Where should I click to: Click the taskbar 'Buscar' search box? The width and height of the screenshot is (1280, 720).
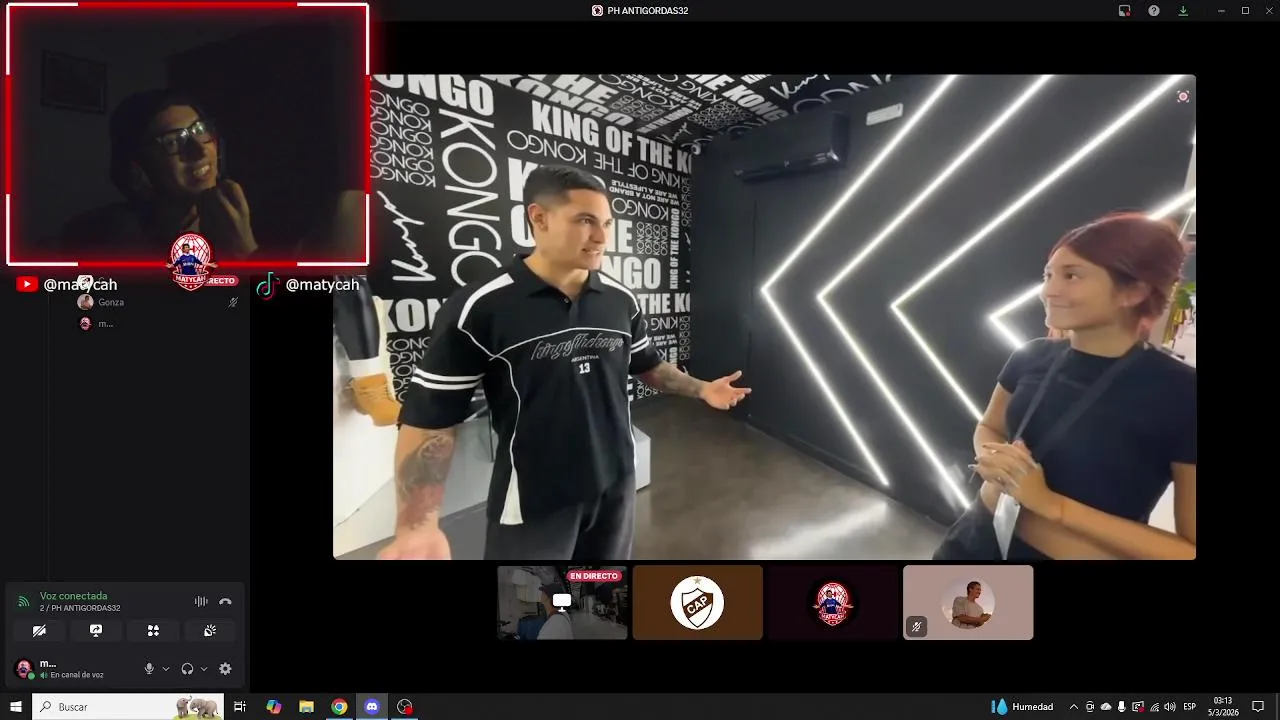click(128, 707)
